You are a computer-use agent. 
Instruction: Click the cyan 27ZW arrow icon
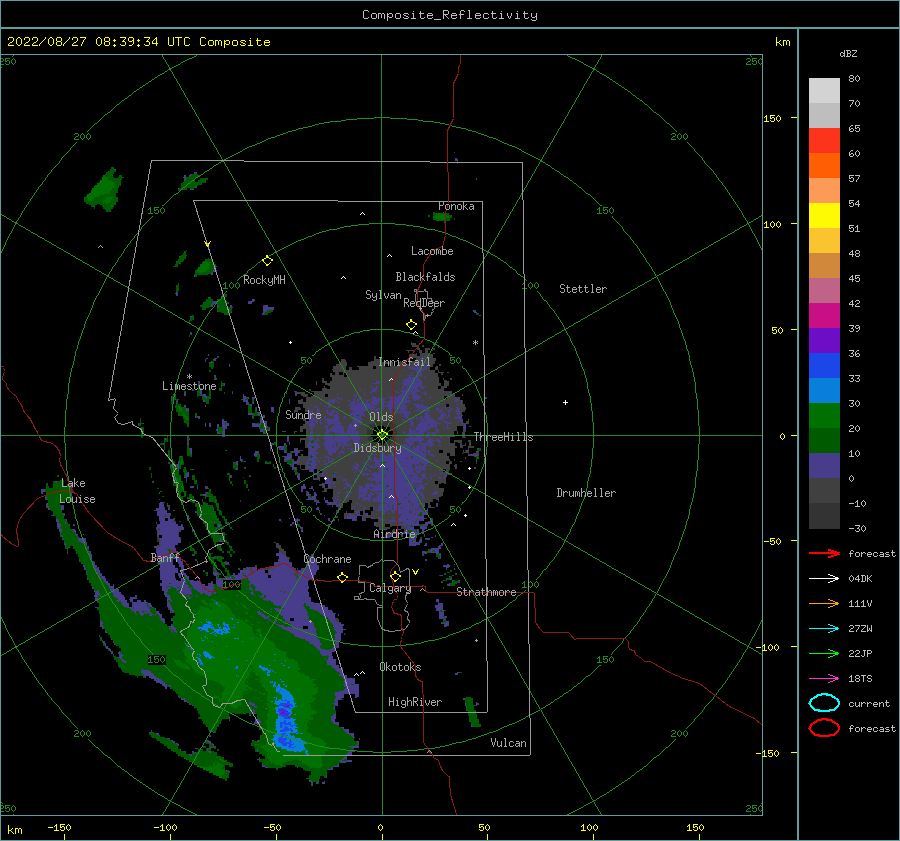[824, 629]
